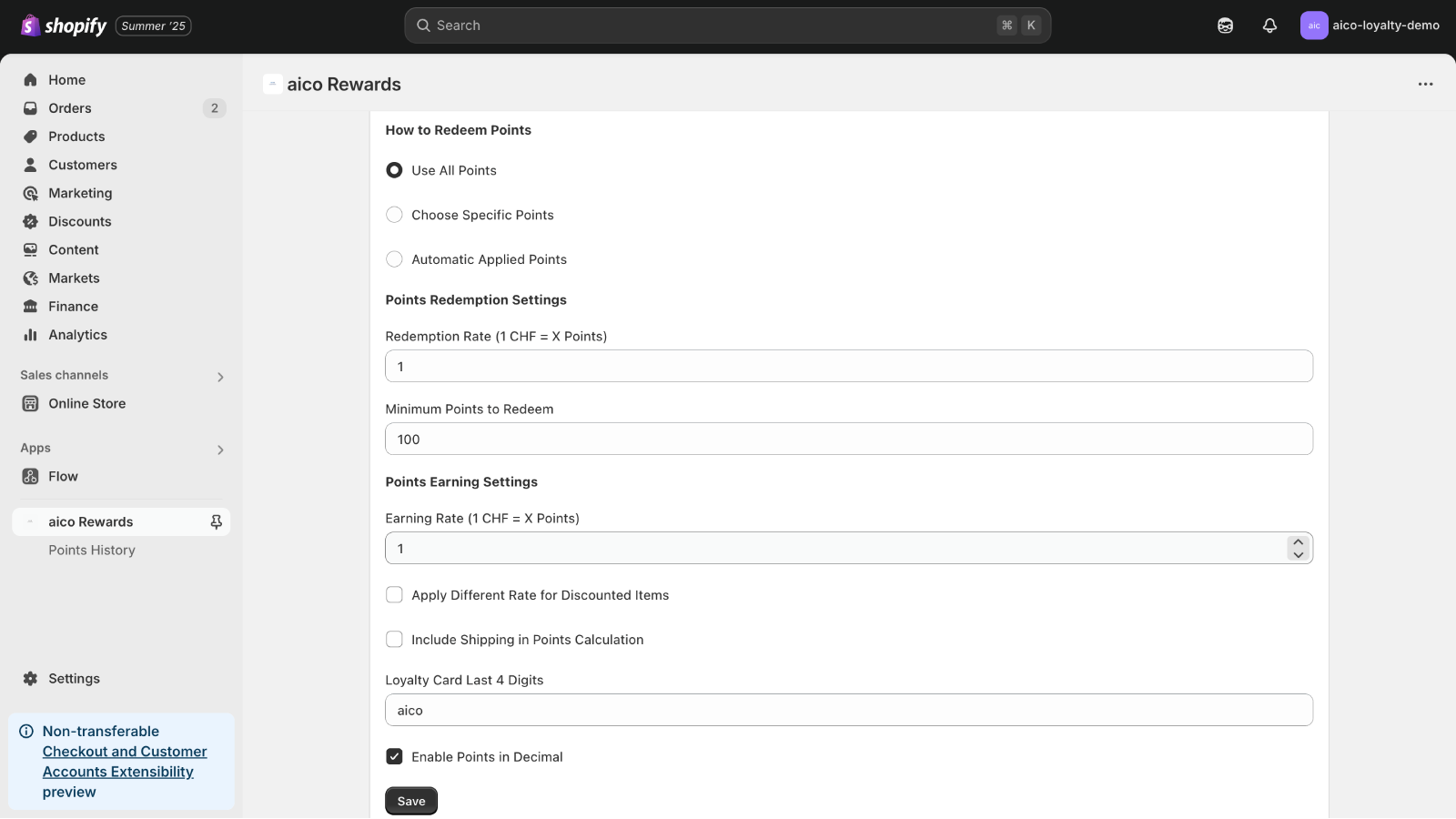Click the Marketing target icon
Image resolution: width=1456 pixels, height=819 pixels.
click(30, 193)
